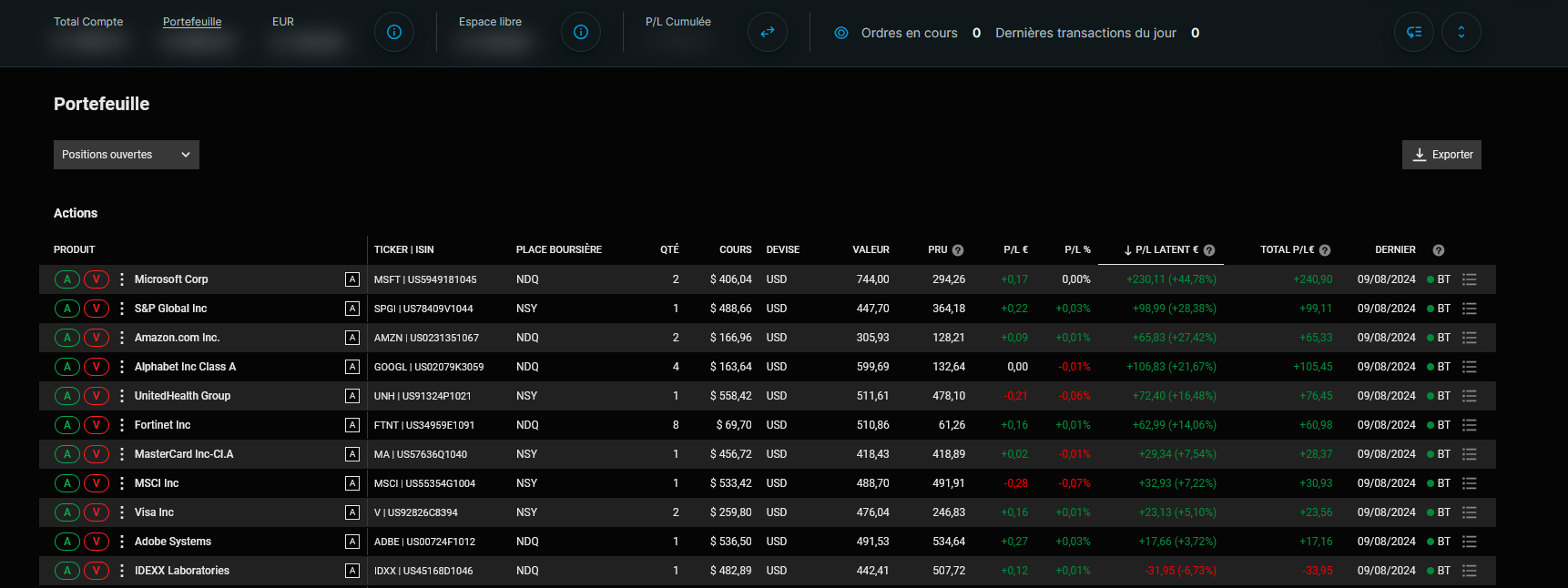Open the Alphabet Inc Class A product link
The height and width of the screenshot is (588, 1568).
[185, 367]
